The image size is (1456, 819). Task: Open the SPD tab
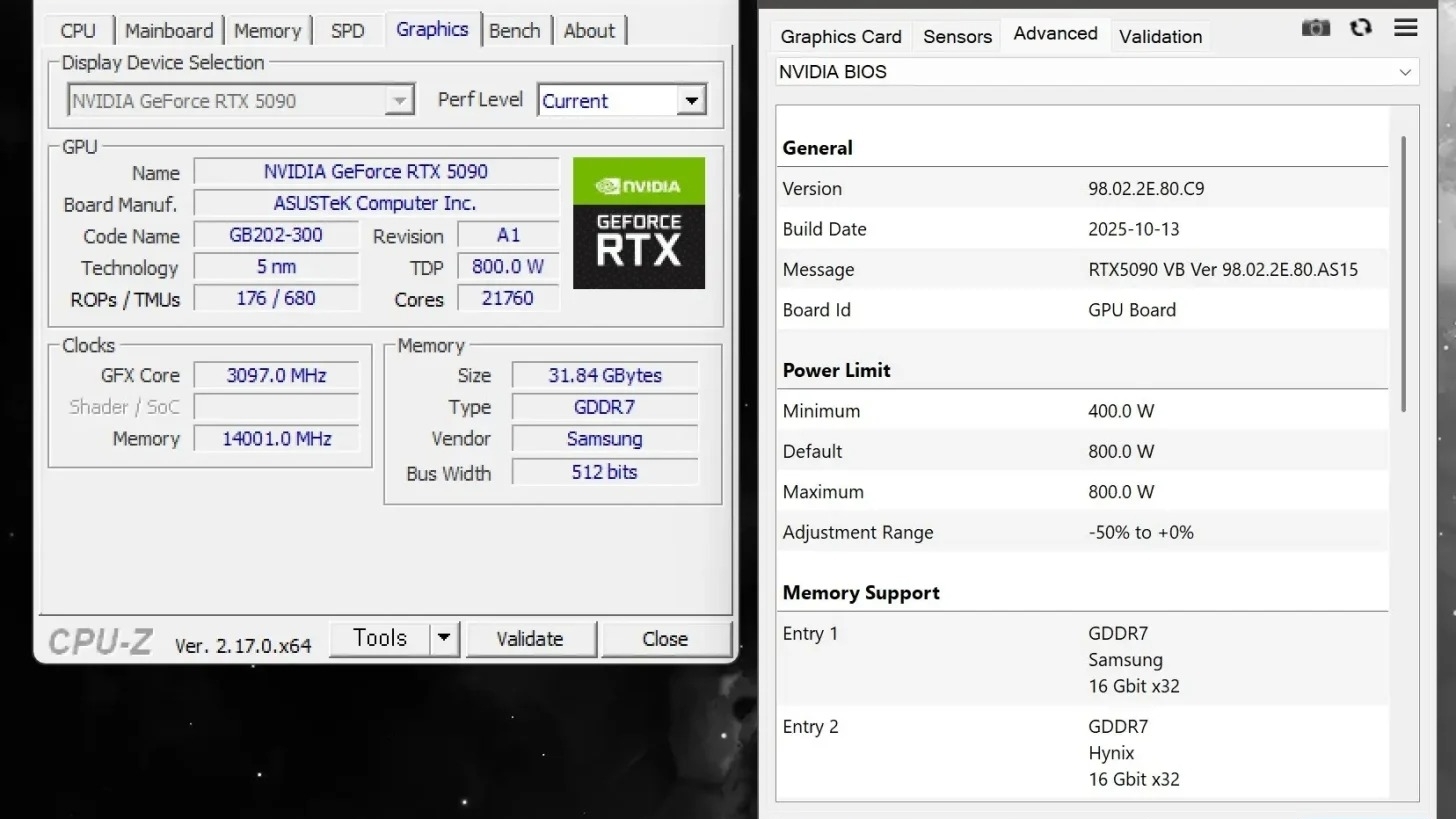347,31
